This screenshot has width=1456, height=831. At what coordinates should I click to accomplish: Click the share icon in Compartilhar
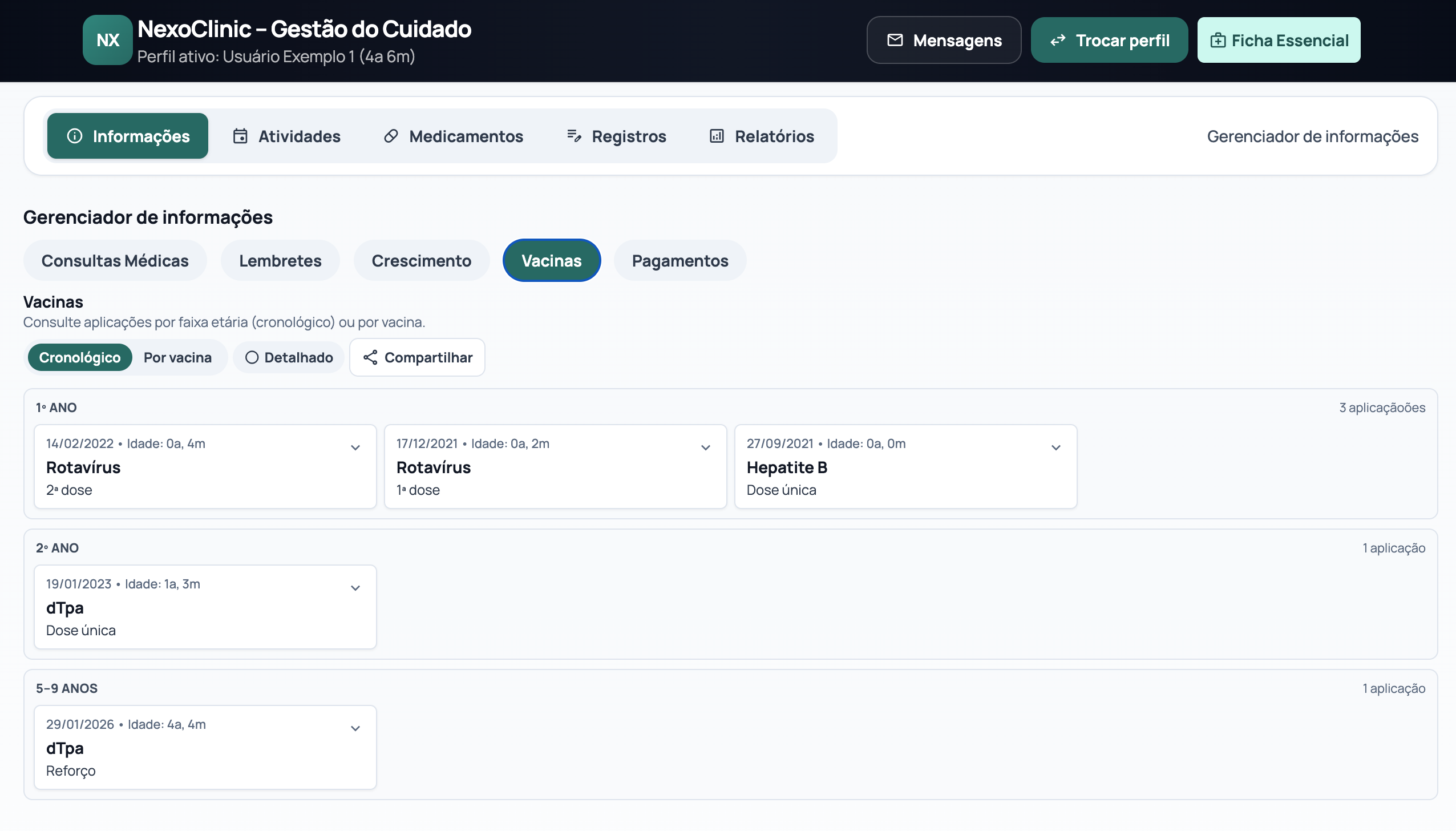[x=370, y=357]
